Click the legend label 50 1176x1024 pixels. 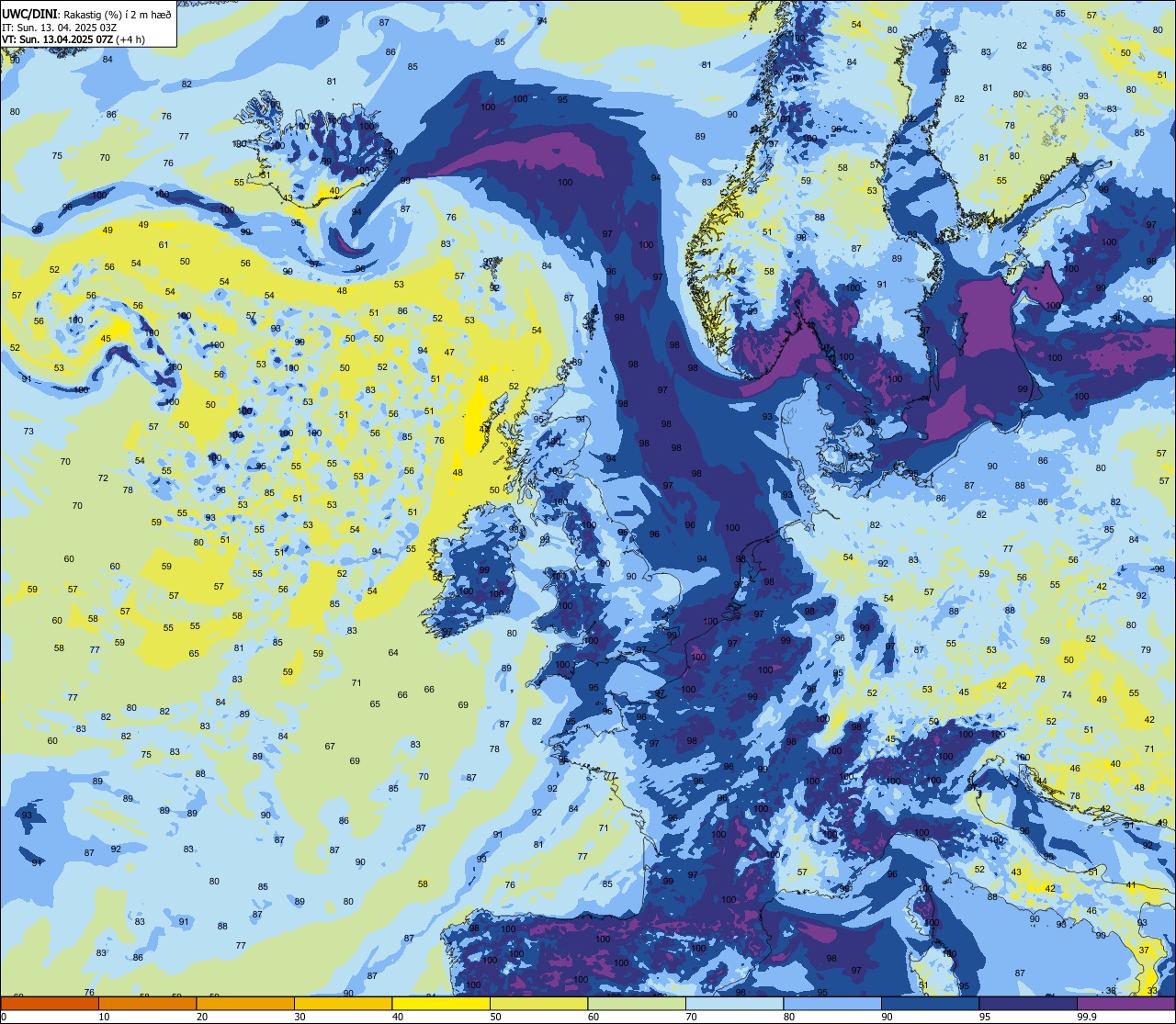click(495, 1017)
